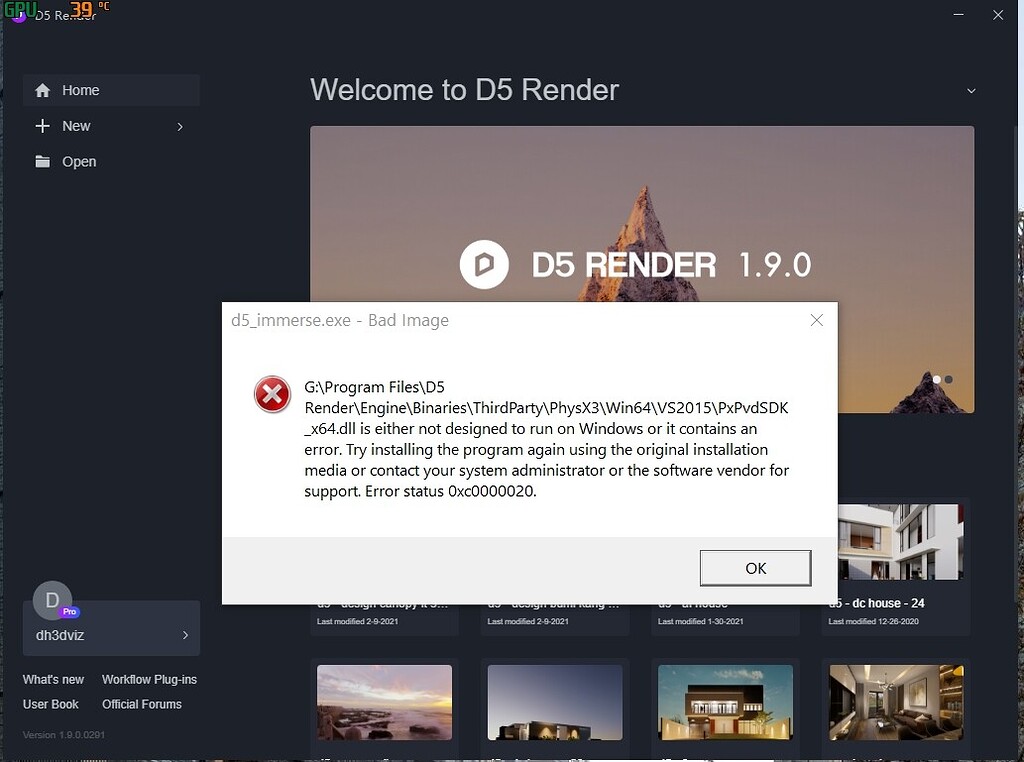Open the Workflow Plug-ins page
1024x762 pixels.
[149, 679]
